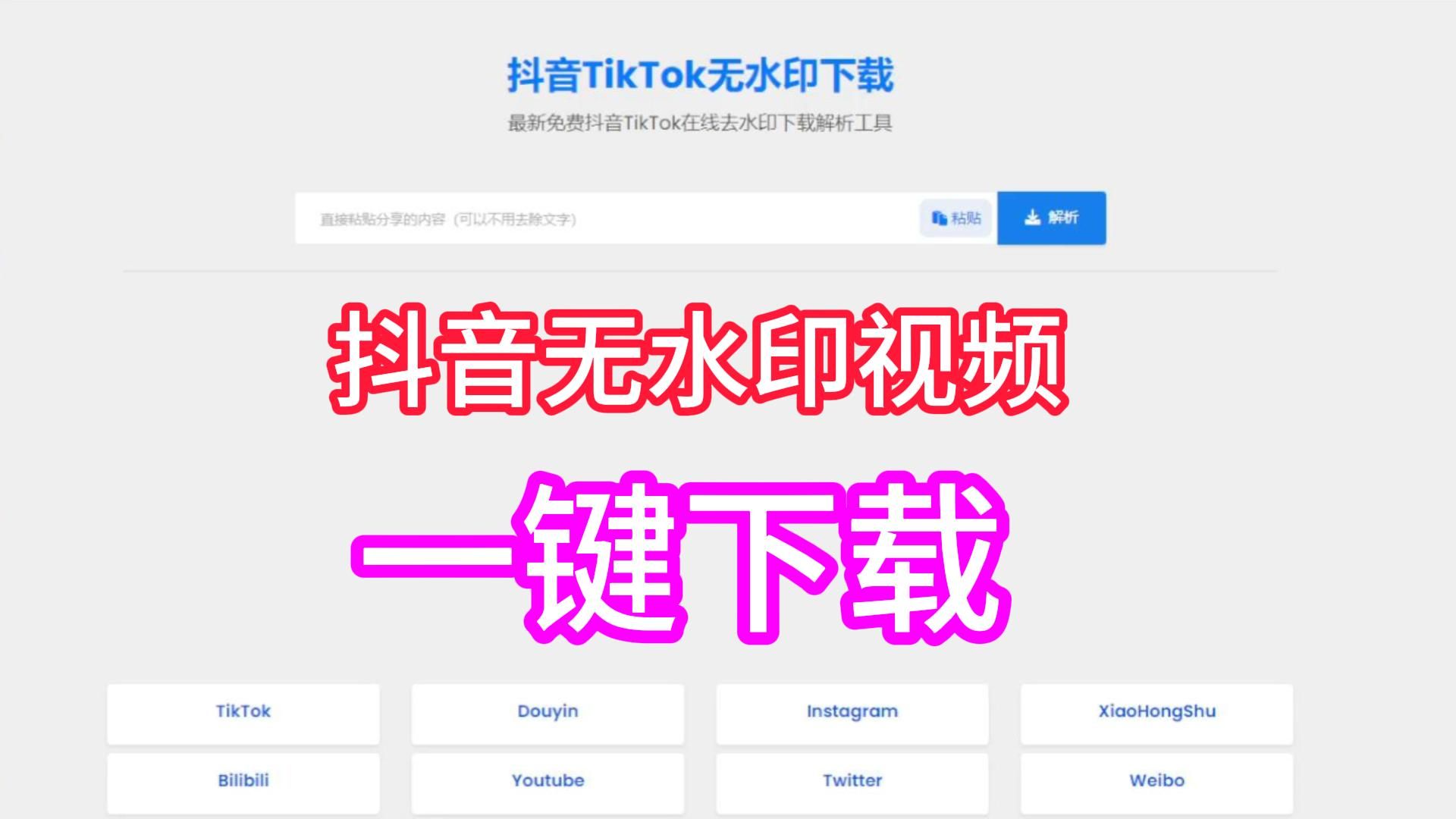Click the Bilibili platform option

click(x=243, y=779)
